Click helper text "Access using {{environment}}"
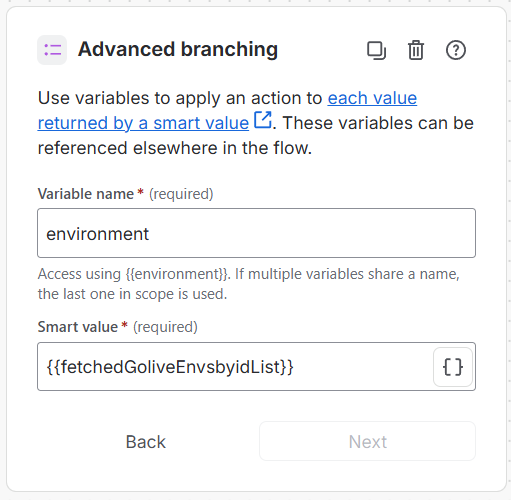Viewport: 511px width, 500px height. tap(133, 274)
